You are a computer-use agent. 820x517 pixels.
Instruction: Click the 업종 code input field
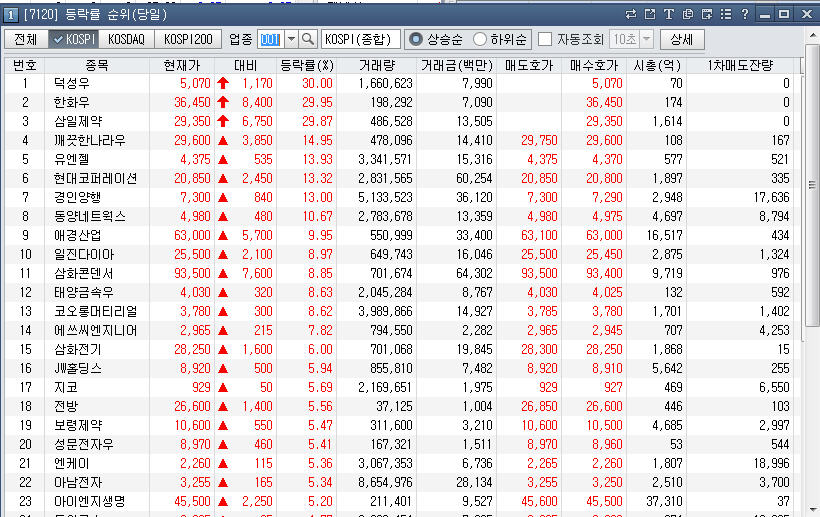270,39
